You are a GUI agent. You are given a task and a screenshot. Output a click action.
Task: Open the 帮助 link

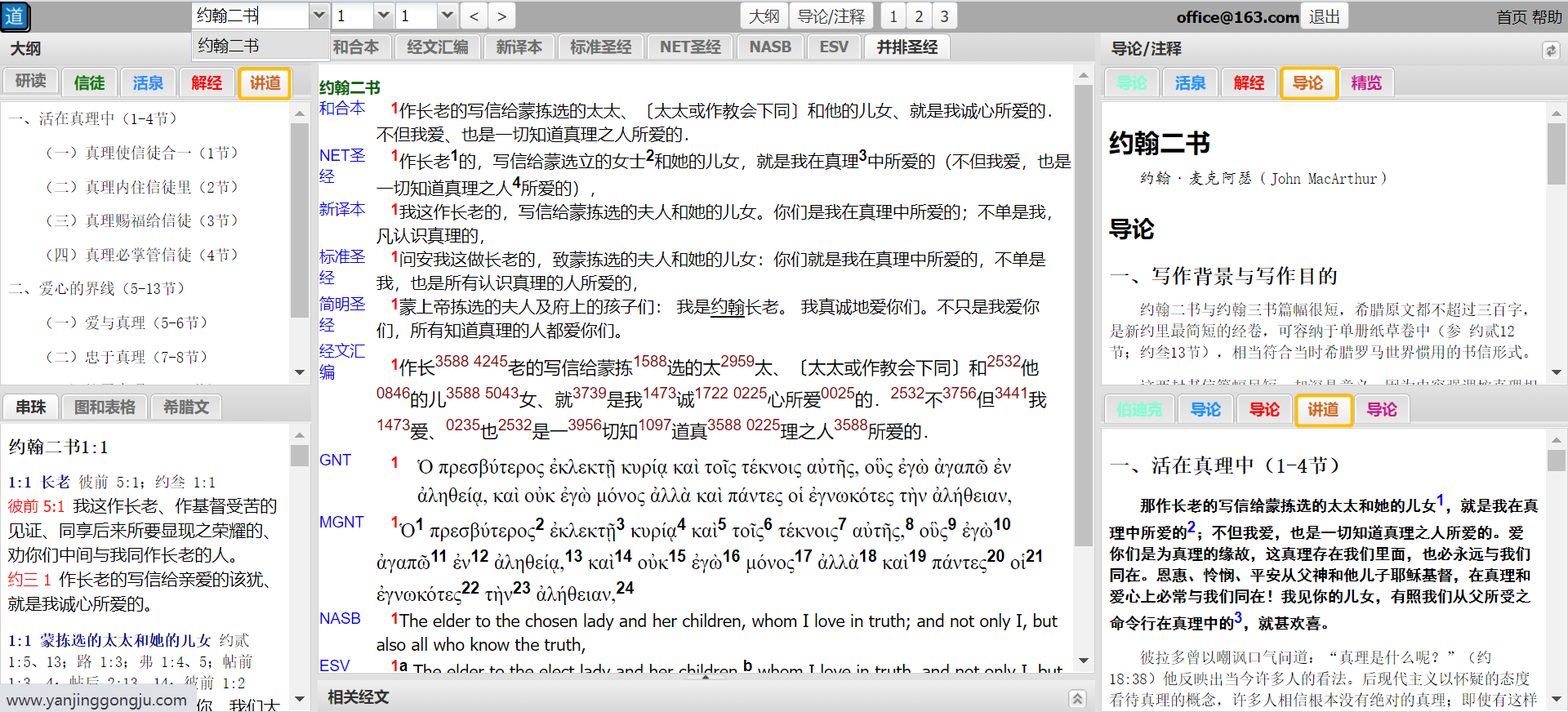pos(1547,17)
